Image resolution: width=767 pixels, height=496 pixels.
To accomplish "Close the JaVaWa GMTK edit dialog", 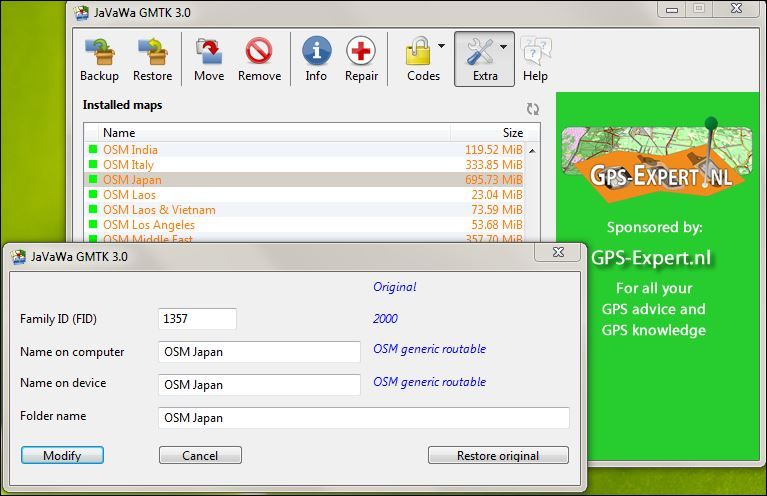I will click(x=559, y=252).
